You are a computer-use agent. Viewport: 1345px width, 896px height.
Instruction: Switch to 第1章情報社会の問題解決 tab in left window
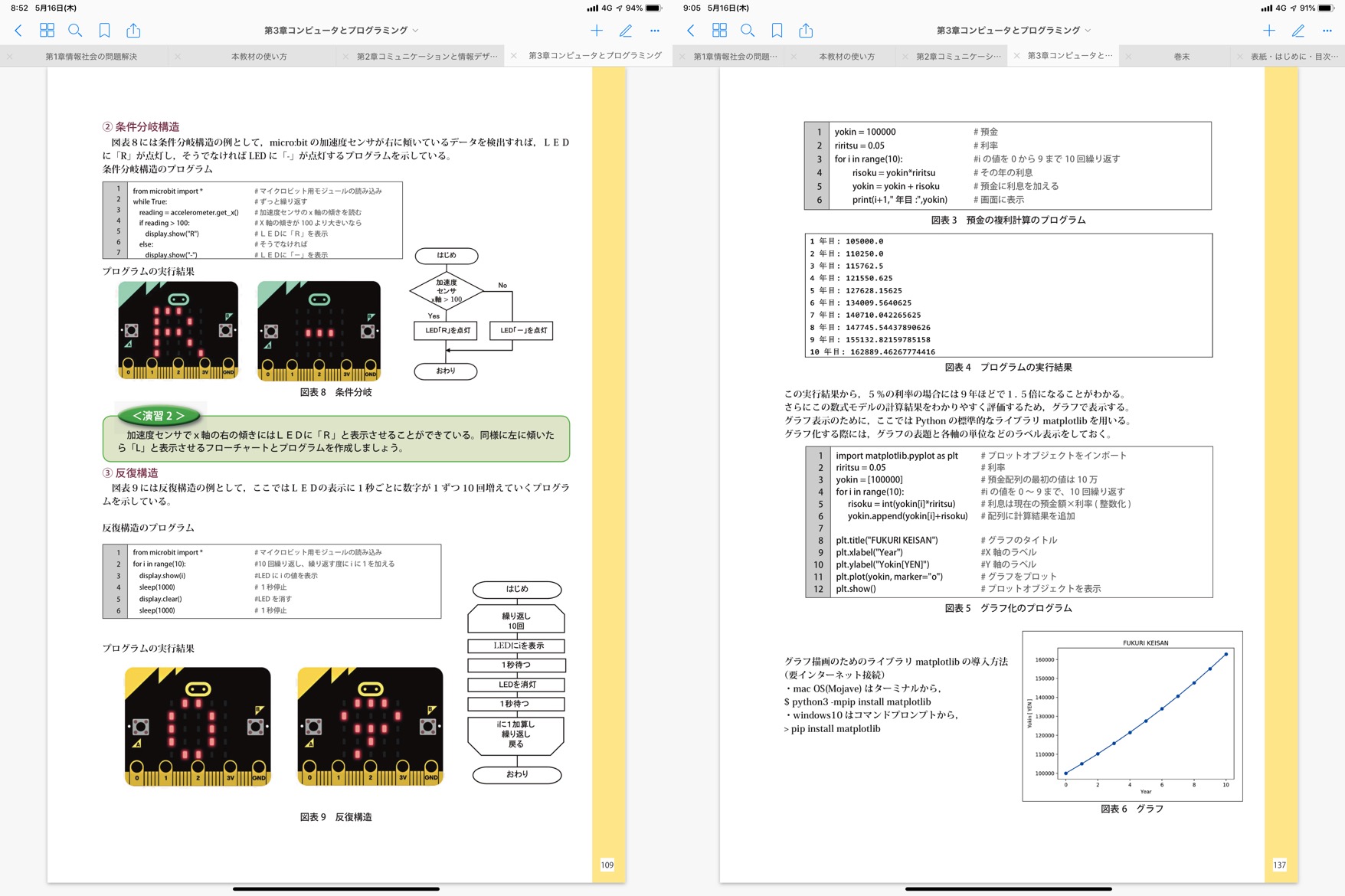tap(91, 57)
